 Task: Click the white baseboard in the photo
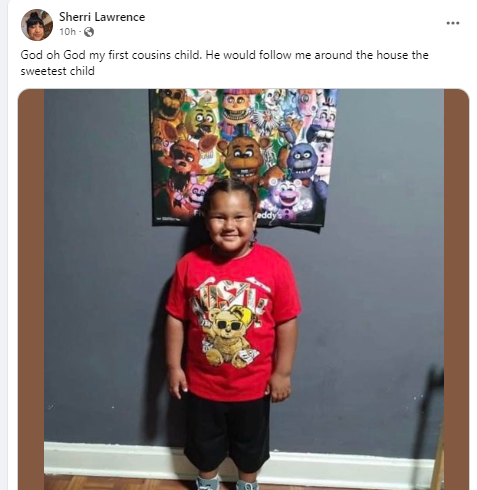coord(113,458)
